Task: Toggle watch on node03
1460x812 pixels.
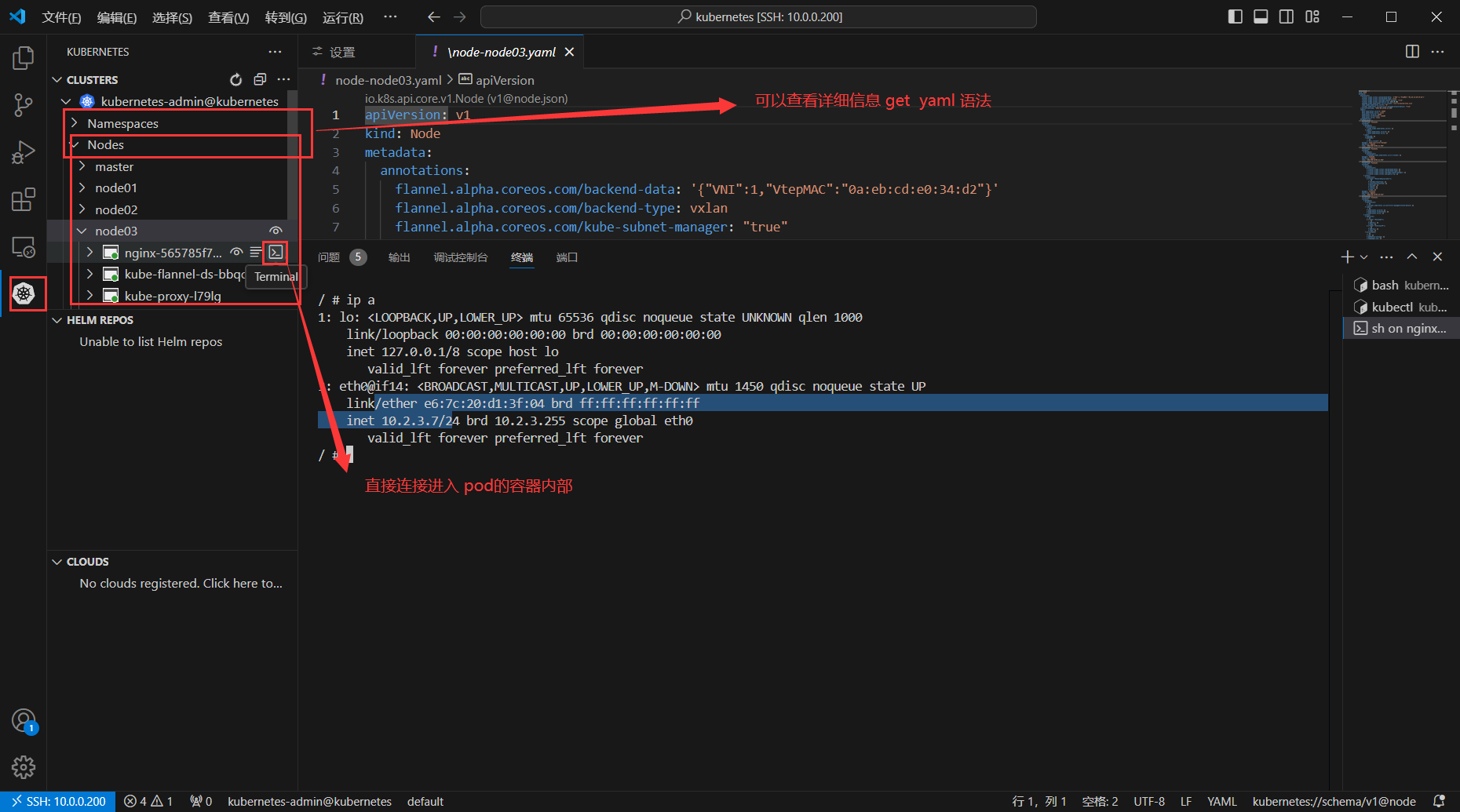Action: coord(276,231)
